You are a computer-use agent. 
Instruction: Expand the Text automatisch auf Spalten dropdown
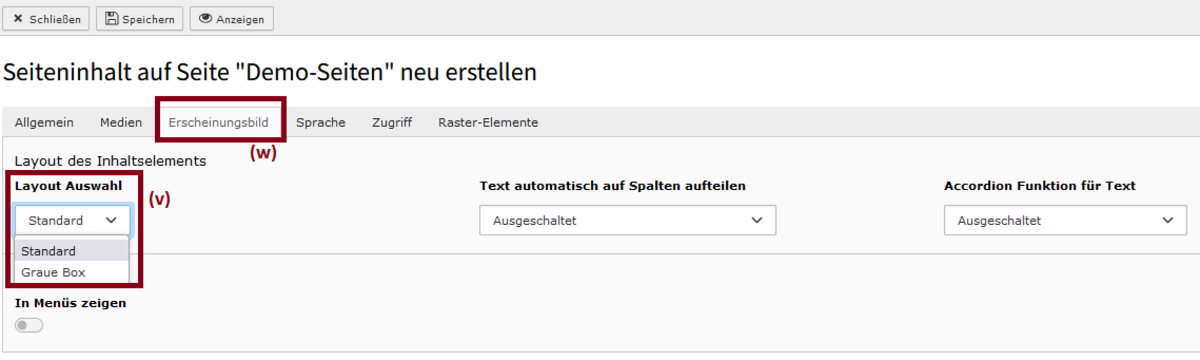tap(628, 220)
